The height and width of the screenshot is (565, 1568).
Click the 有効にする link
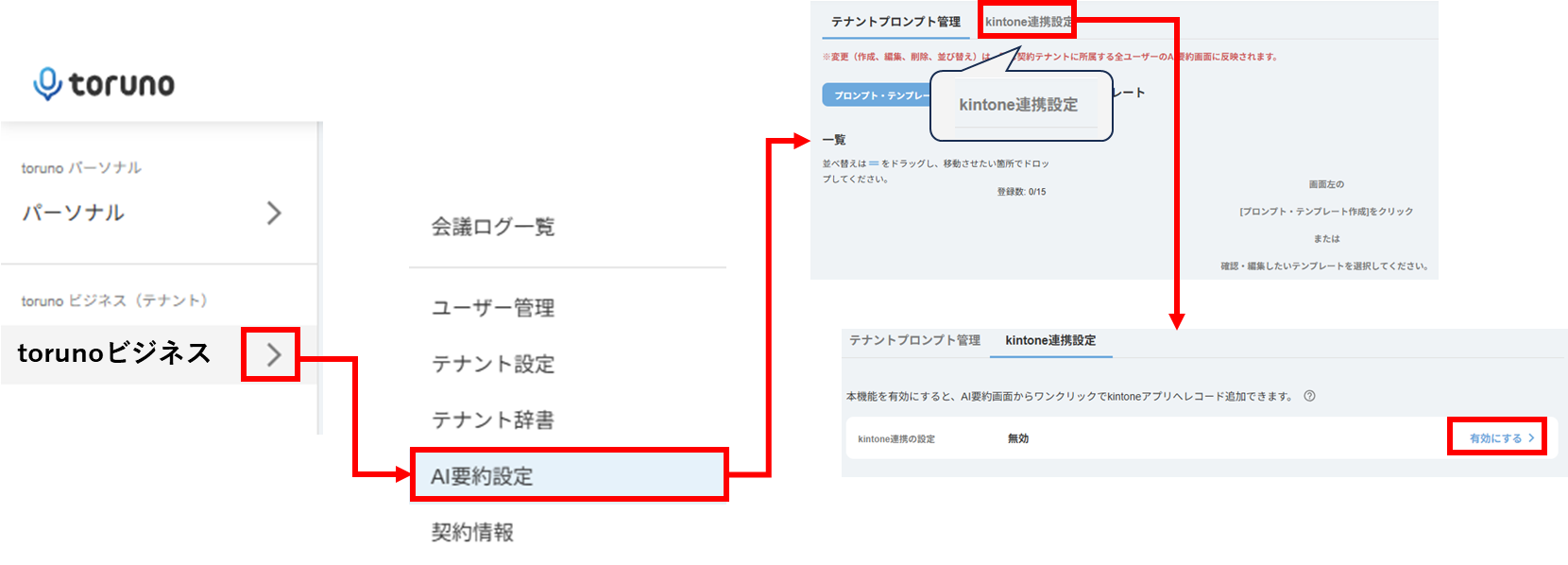click(1502, 438)
